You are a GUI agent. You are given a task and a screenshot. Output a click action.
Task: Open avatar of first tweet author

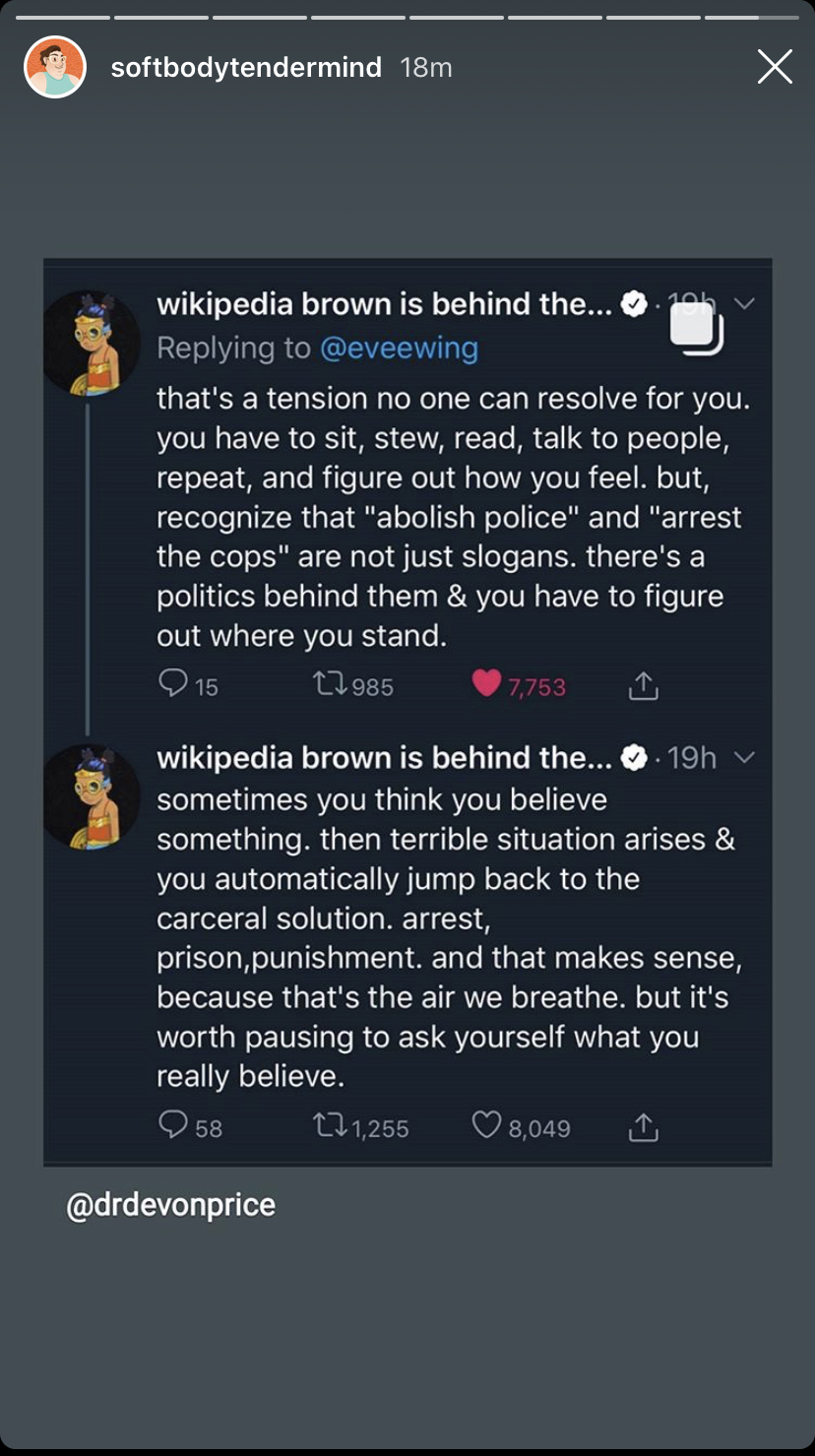tap(93, 343)
